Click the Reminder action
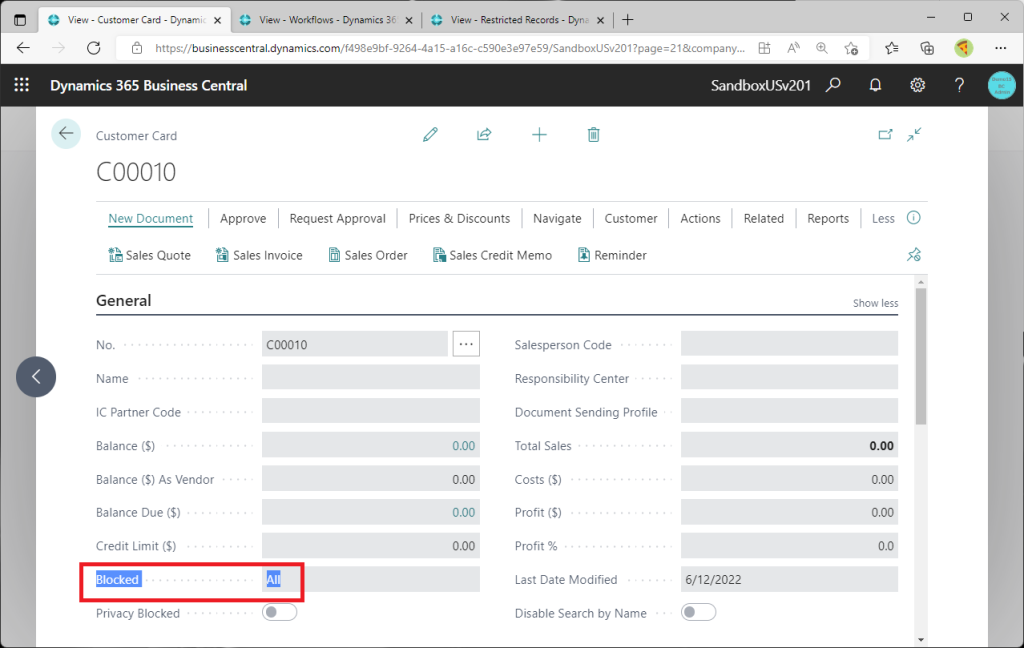Screen dimensions: 1024x648 tap(613, 255)
